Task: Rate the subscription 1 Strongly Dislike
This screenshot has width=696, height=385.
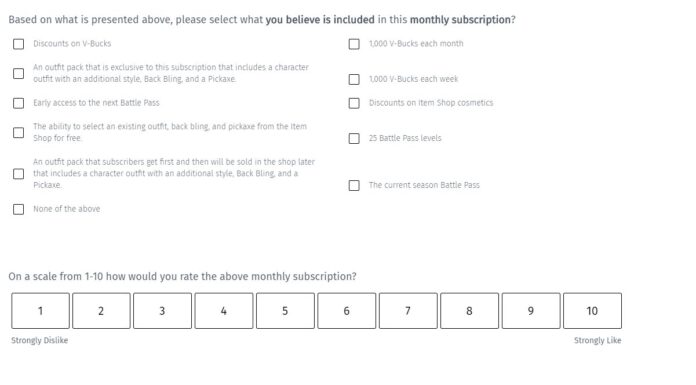Action: click(x=40, y=311)
